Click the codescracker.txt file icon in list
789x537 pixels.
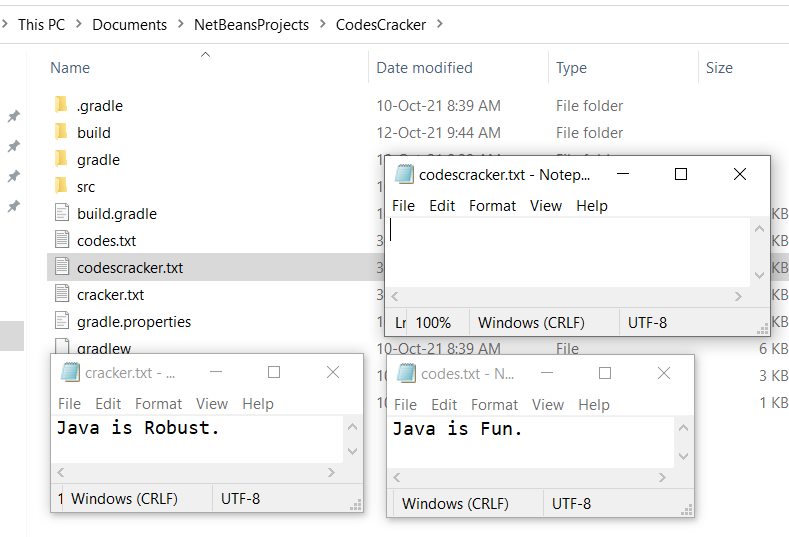[61, 267]
